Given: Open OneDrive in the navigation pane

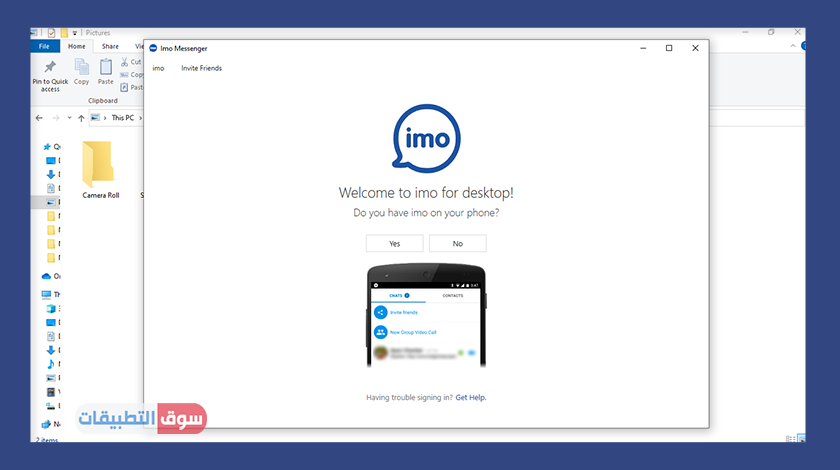Looking at the screenshot, I should [47, 276].
